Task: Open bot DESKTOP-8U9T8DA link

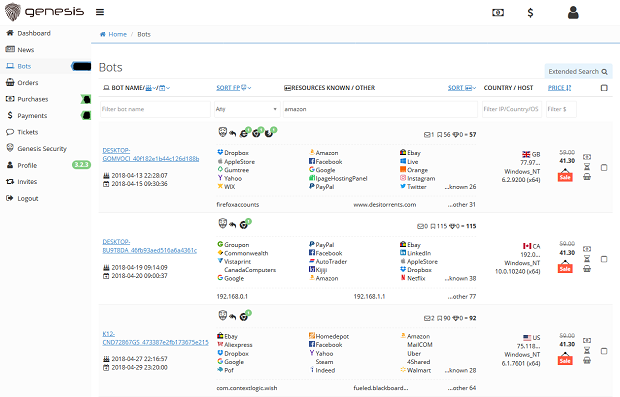Action: 149,246
